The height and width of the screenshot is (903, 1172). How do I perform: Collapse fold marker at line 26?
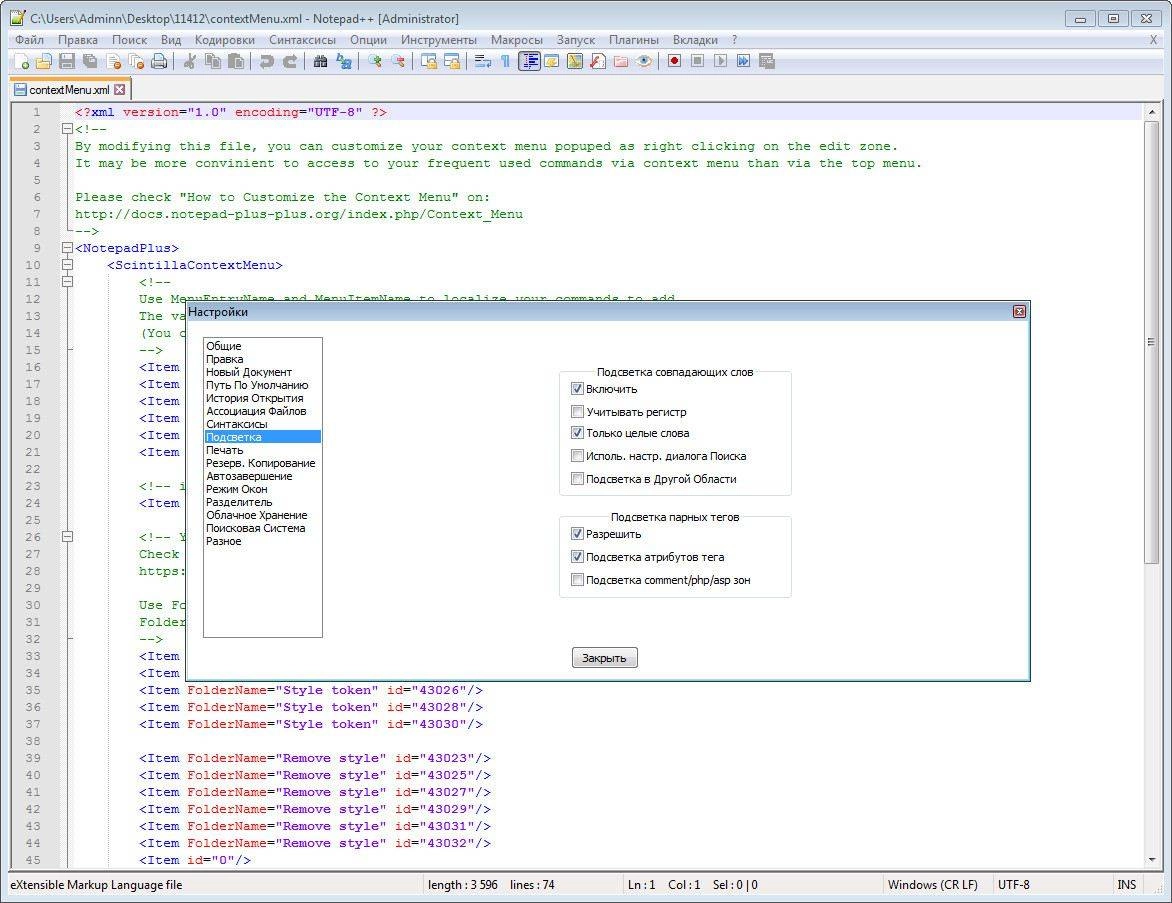pyautogui.click(x=67, y=537)
